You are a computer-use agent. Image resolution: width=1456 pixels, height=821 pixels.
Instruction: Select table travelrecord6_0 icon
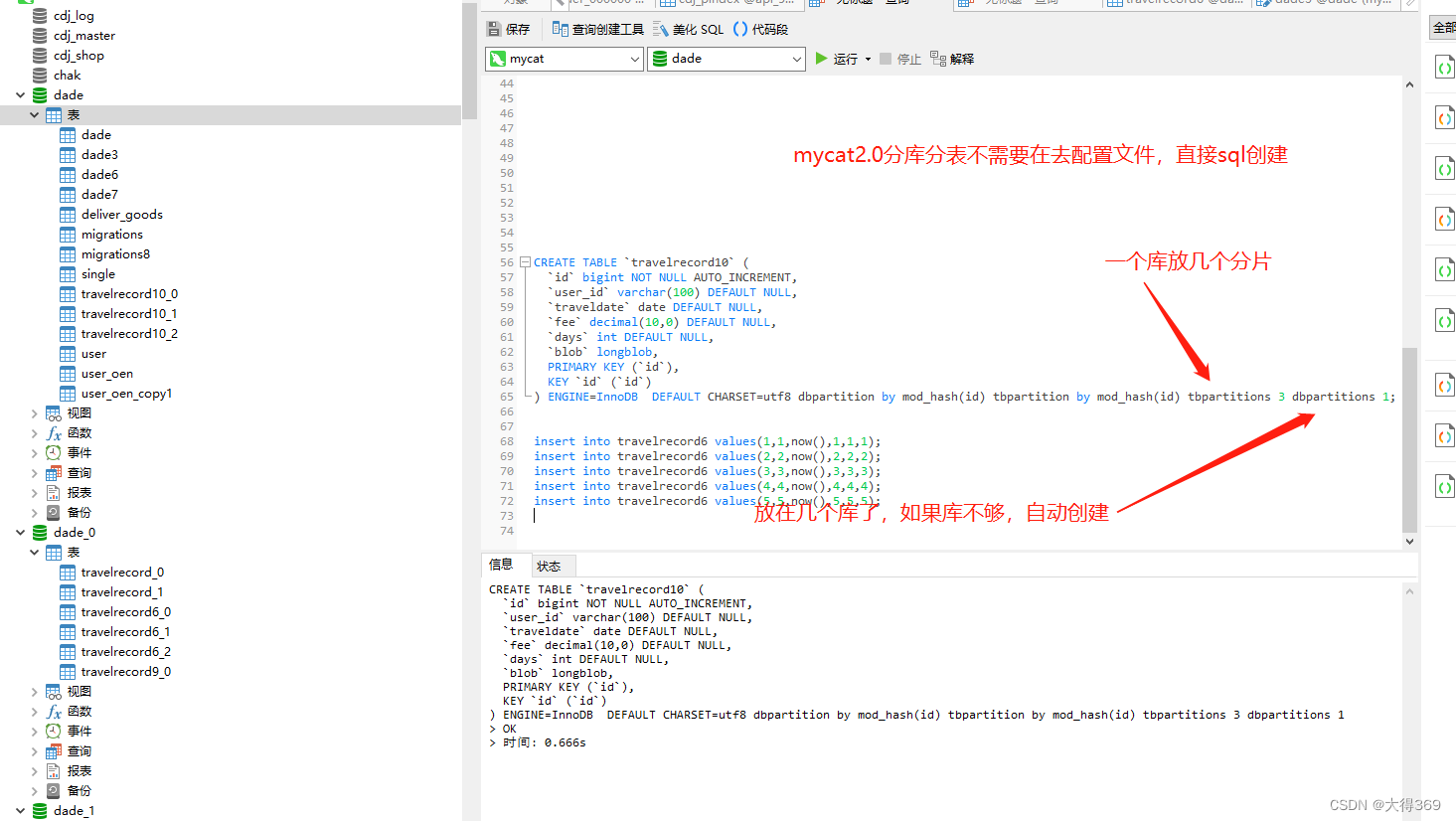pos(68,612)
